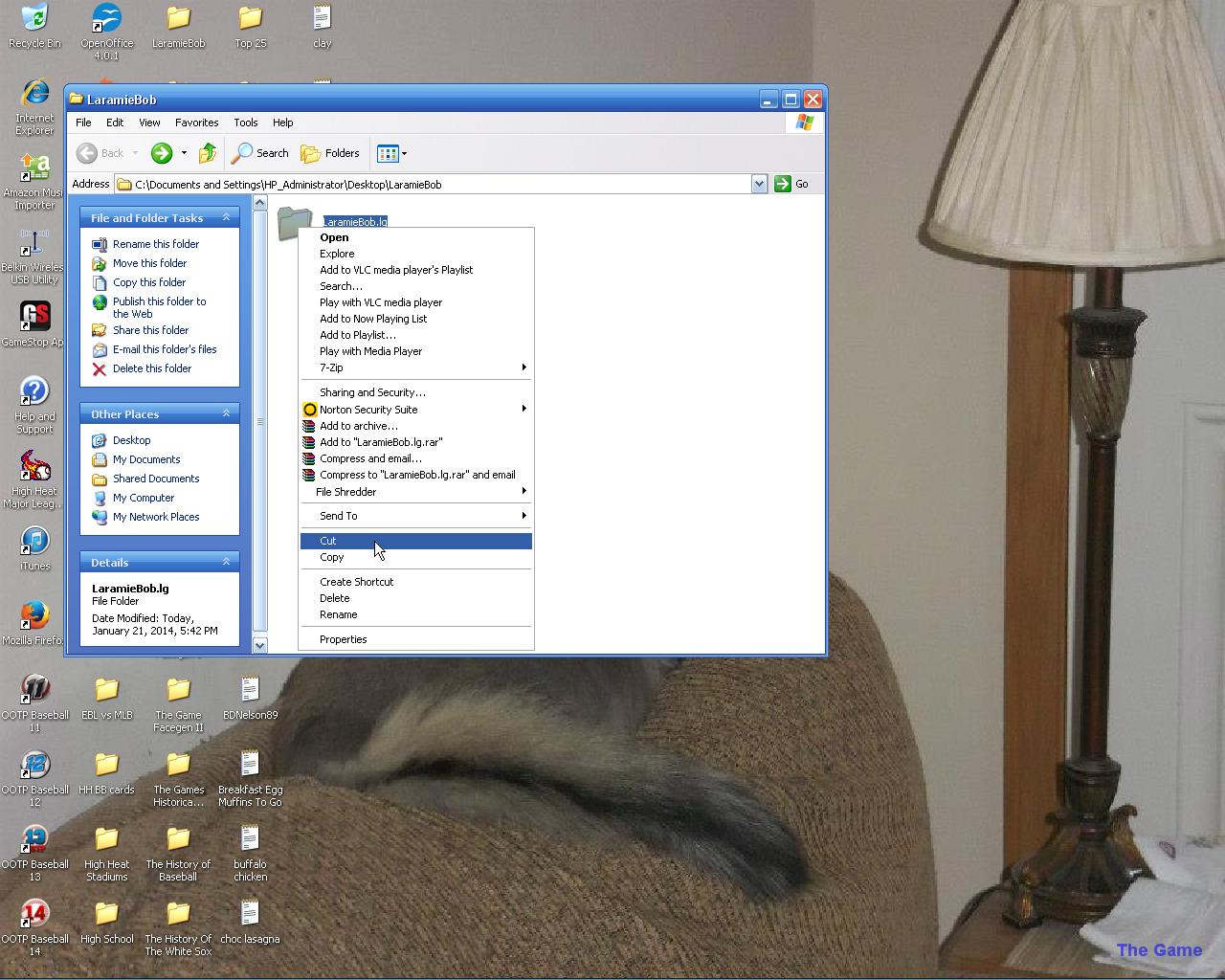
Task: Click the green Forward arrow button
Action: [x=162, y=153]
